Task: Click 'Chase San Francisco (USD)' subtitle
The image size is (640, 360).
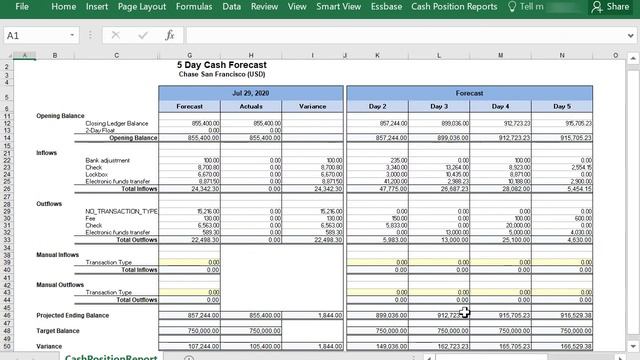Action: [222, 74]
